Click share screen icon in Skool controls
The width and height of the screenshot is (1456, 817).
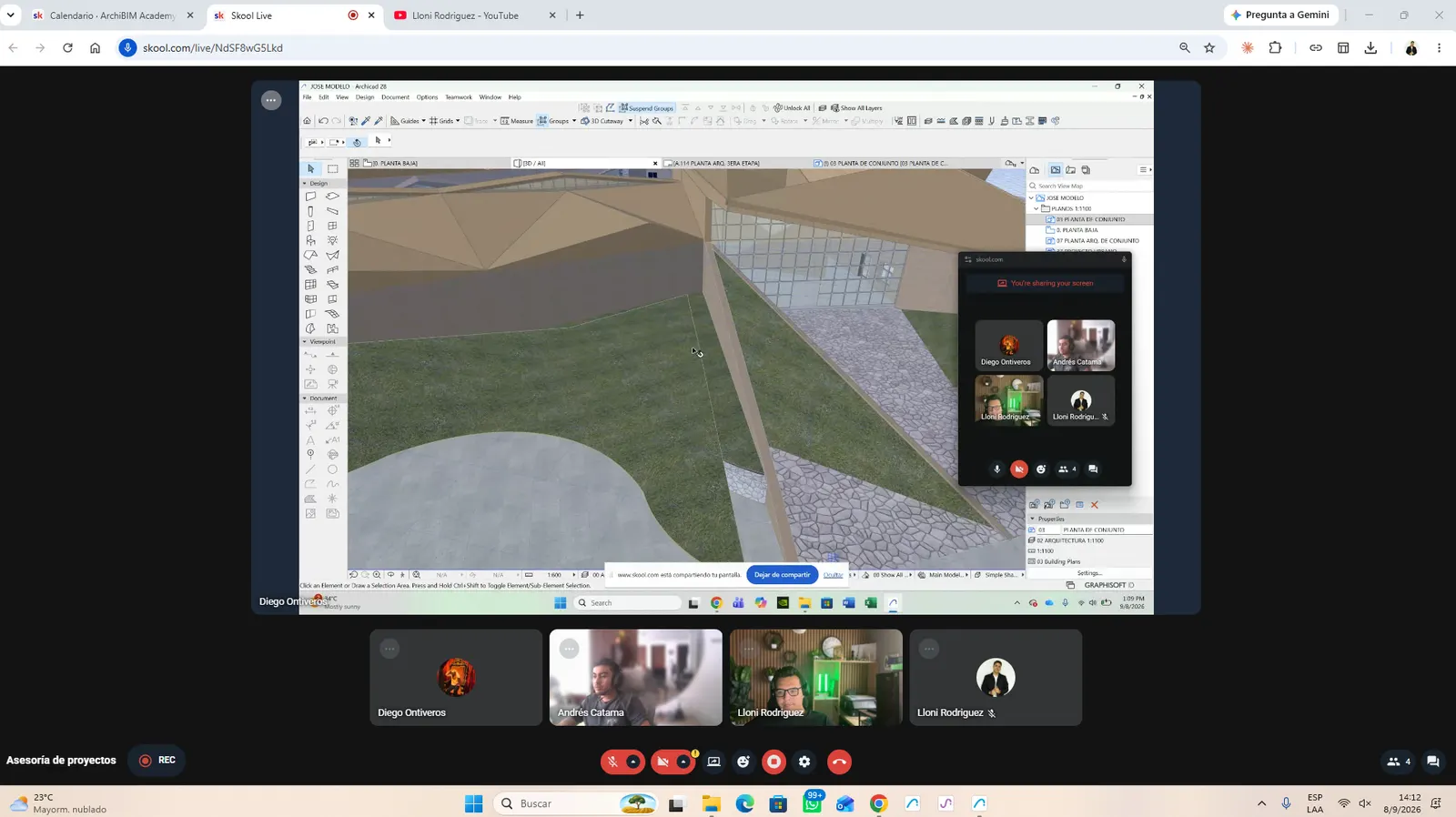pyautogui.click(x=713, y=762)
